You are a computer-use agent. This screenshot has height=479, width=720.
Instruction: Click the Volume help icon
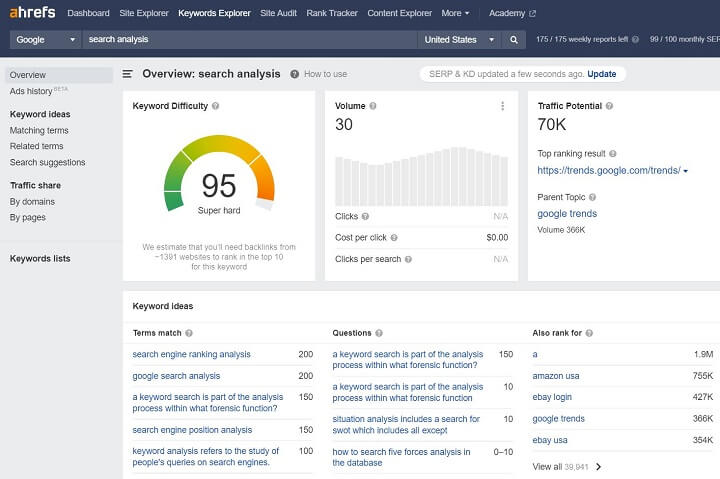coord(373,106)
